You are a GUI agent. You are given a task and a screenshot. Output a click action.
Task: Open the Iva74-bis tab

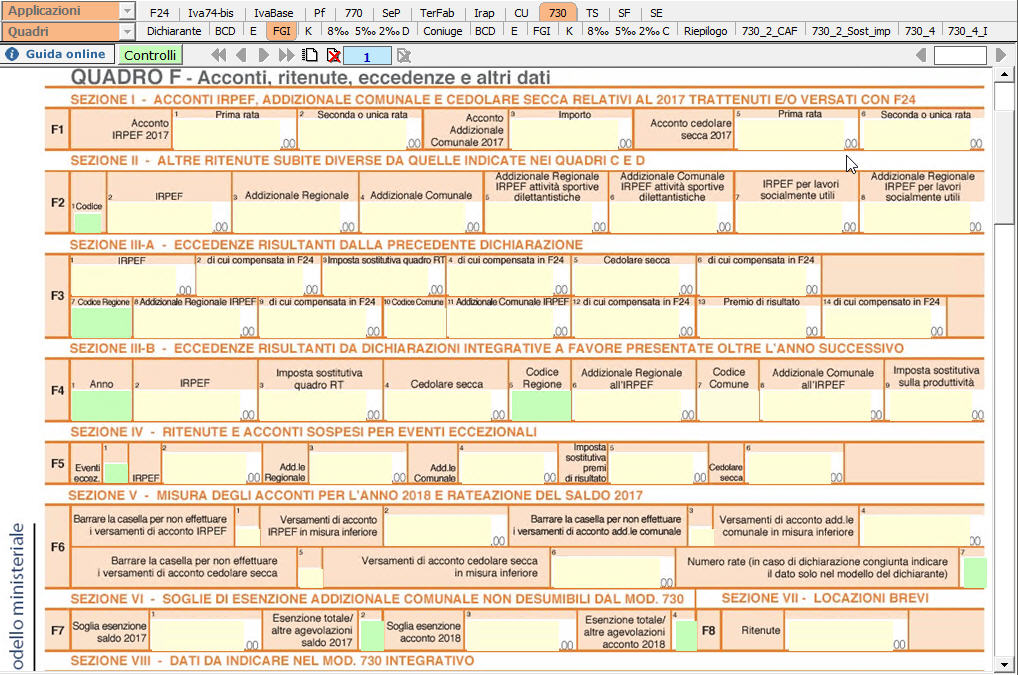(x=210, y=12)
